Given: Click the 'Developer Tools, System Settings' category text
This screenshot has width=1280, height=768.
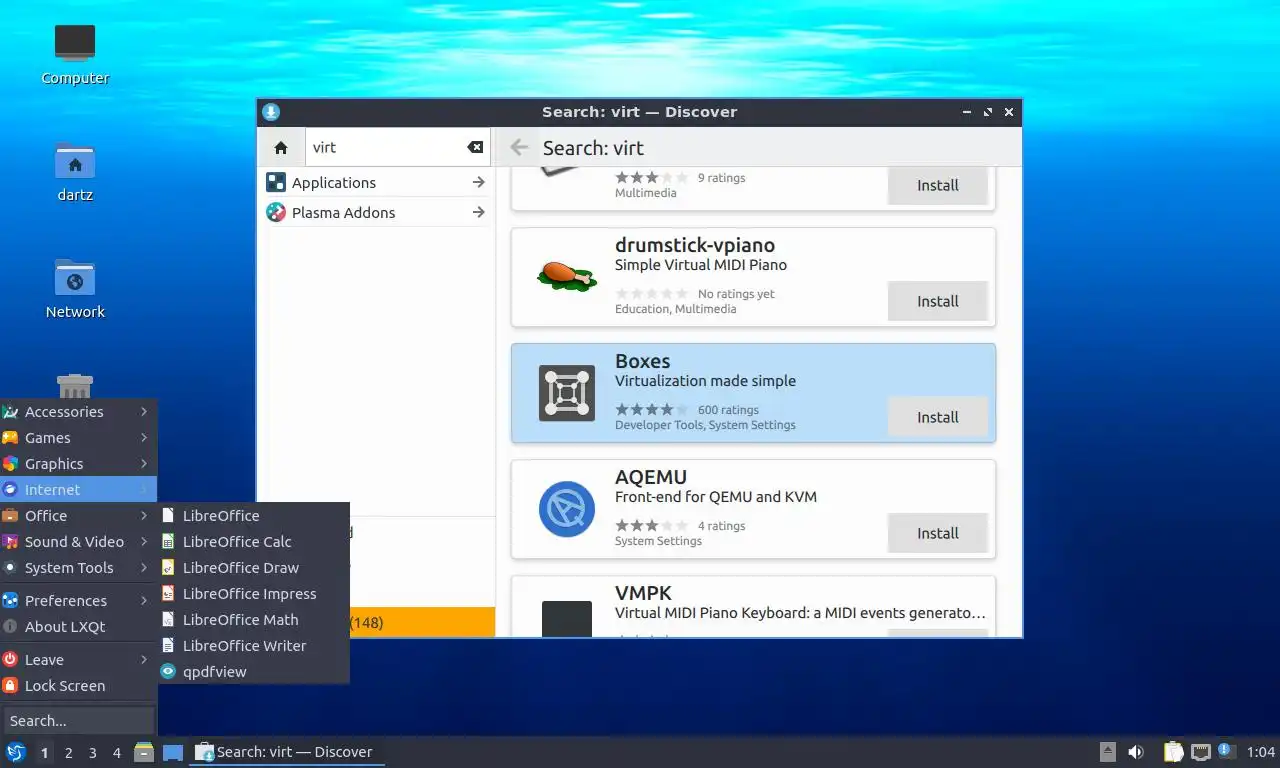Looking at the screenshot, I should 705,425.
